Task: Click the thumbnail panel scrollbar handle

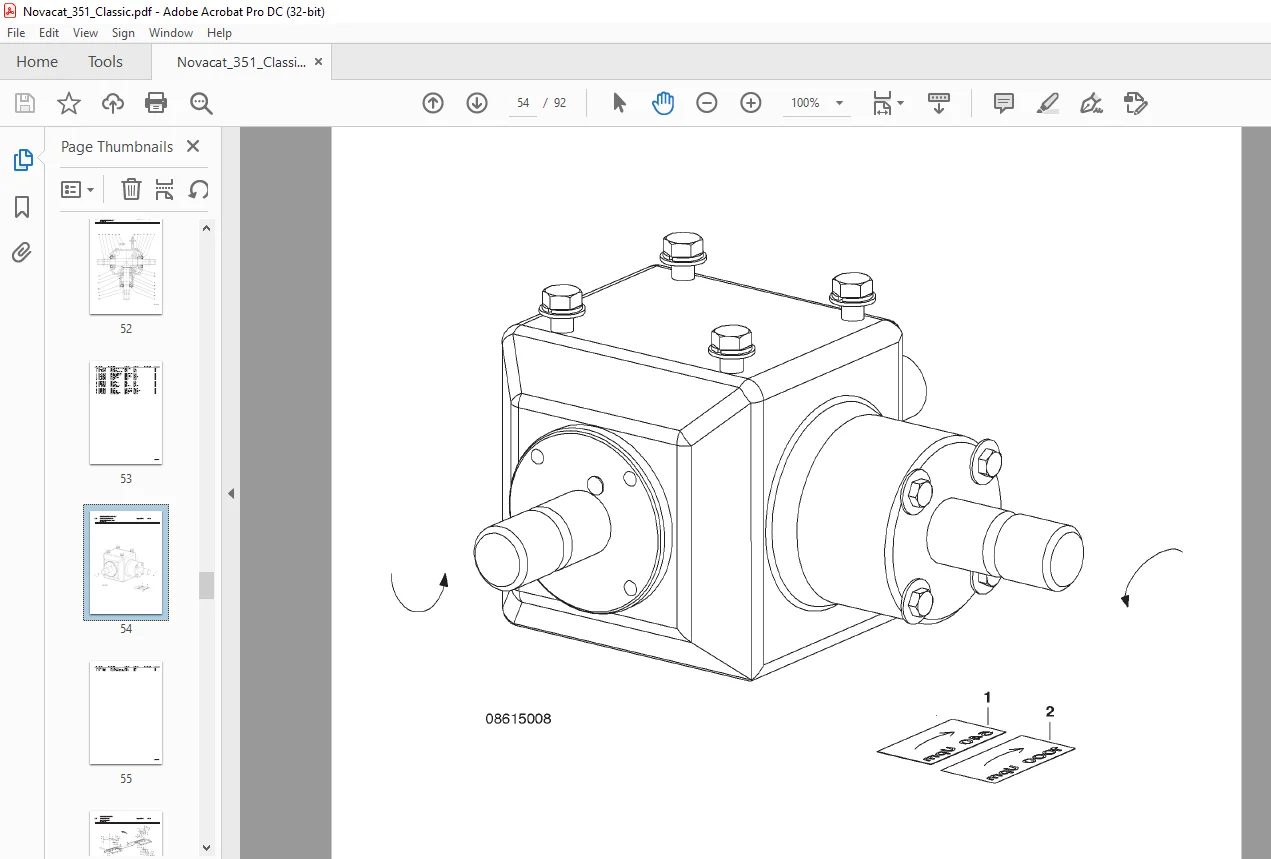Action: [207, 585]
